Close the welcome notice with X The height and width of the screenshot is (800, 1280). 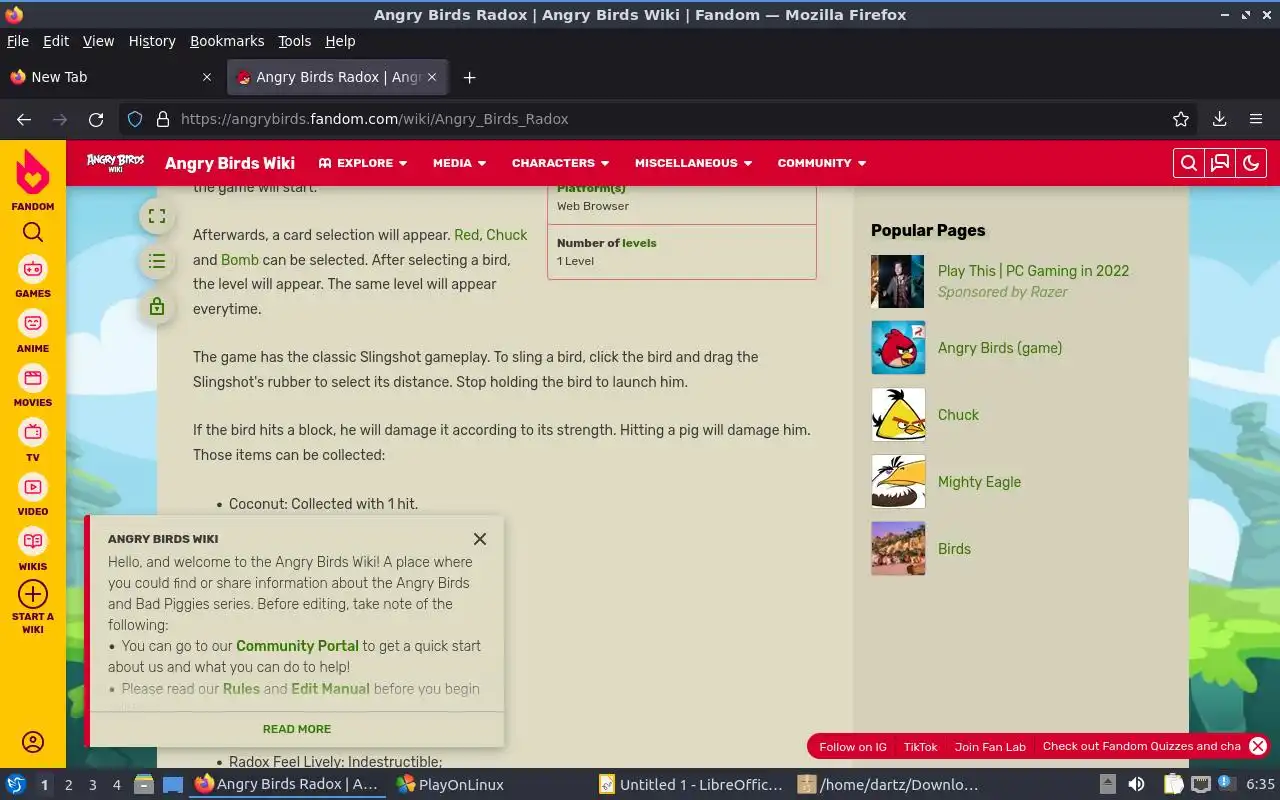(480, 539)
